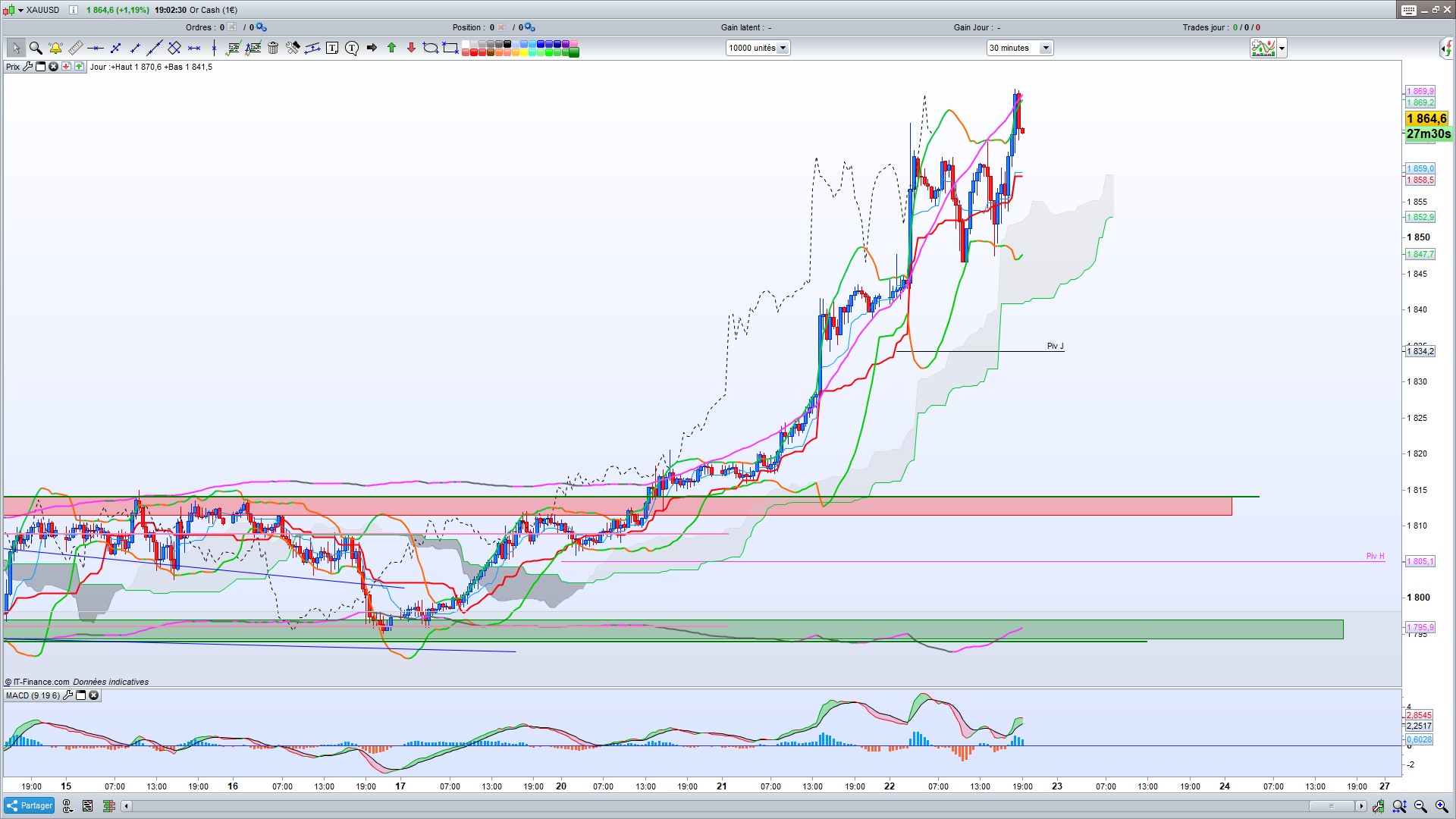Viewport: 1456px width, 819px height.
Task: Insert a black right arrow marker
Action: point(372,48)
